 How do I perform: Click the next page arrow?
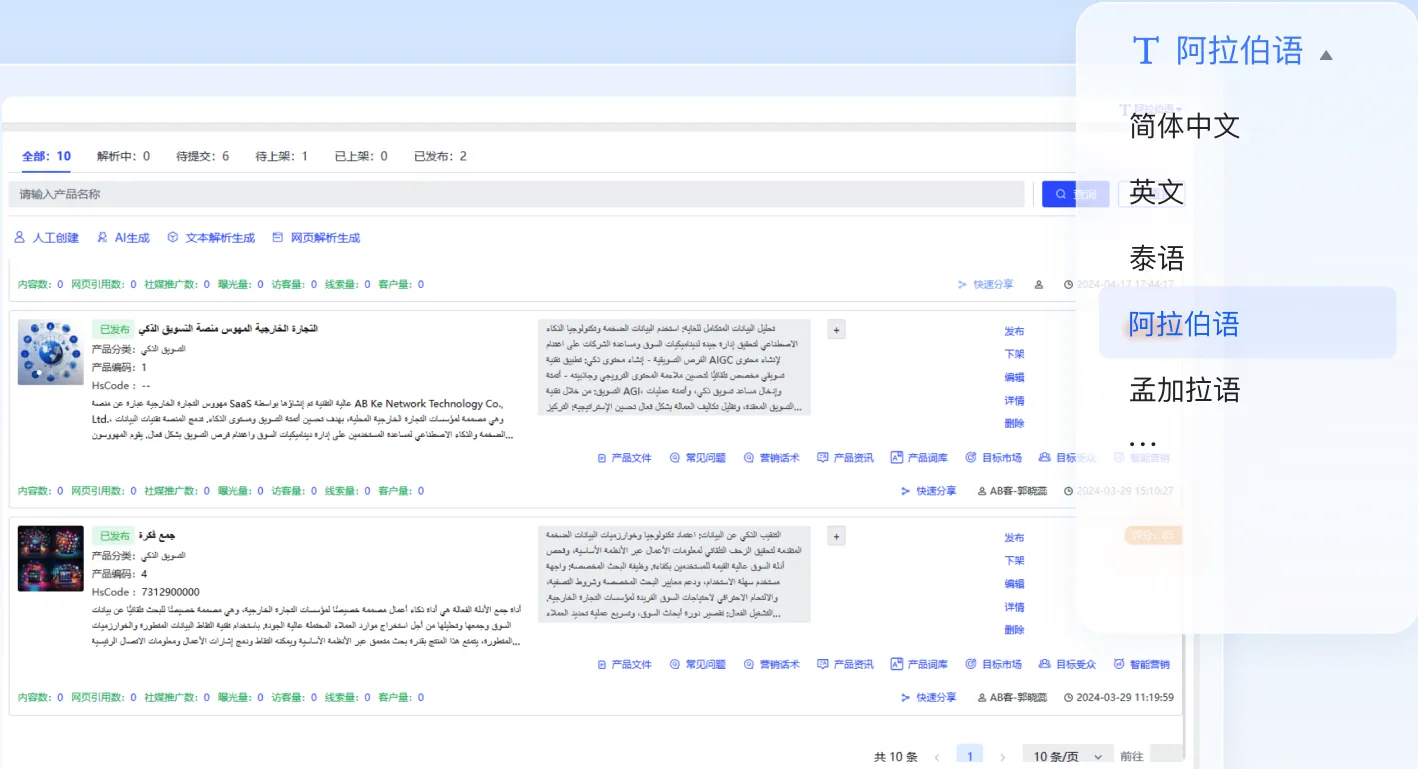(x=1003, y=757)
